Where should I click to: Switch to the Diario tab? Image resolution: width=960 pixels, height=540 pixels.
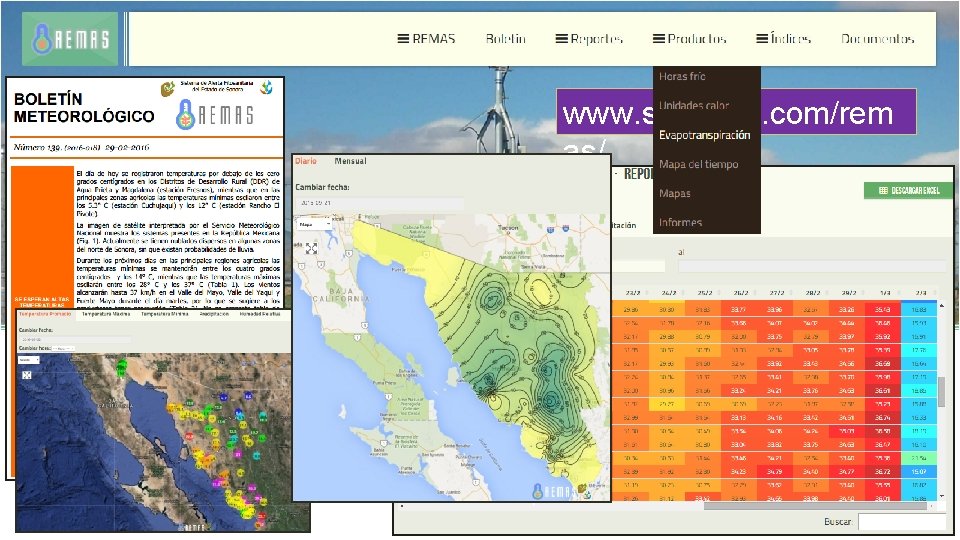pos(306,161)
